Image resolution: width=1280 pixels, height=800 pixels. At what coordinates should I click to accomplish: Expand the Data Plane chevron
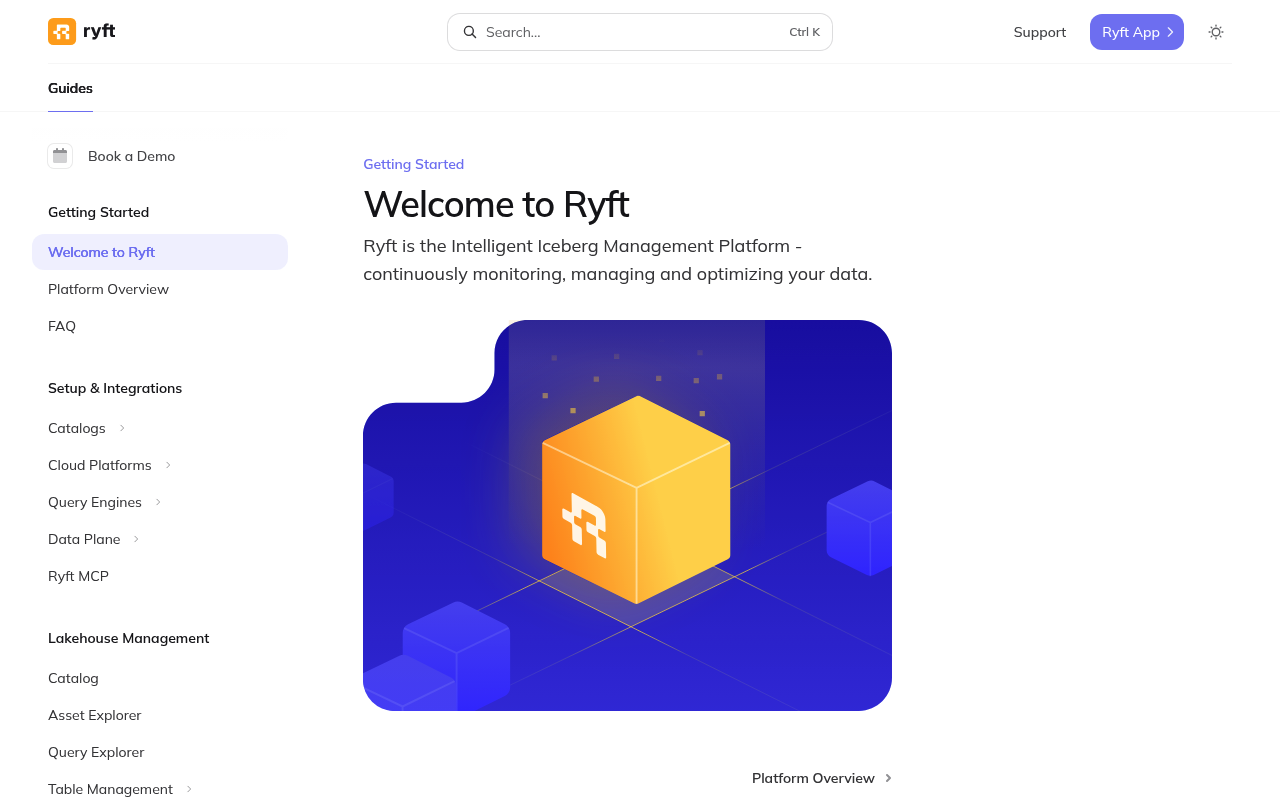pyautogui.click(x=136, y=539)
